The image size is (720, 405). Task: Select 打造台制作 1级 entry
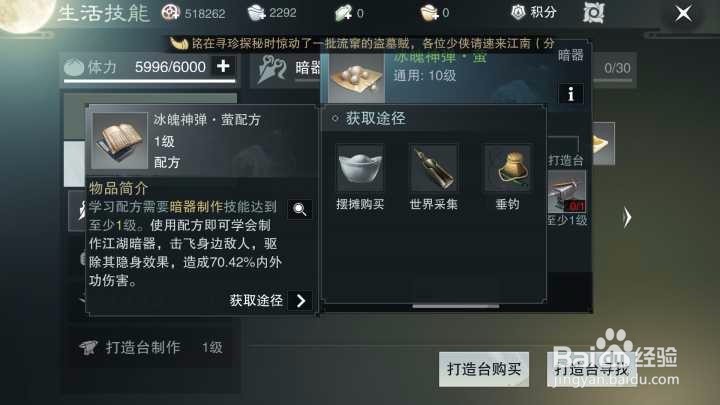click(x=150, y=347)
